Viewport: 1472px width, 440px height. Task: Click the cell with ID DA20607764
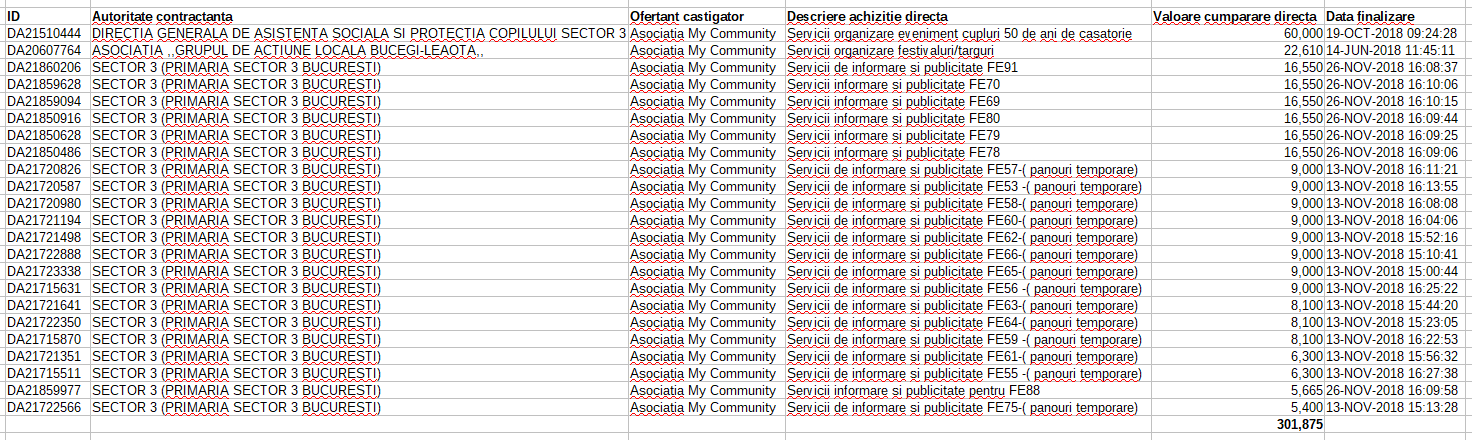[x=43, y=51]
